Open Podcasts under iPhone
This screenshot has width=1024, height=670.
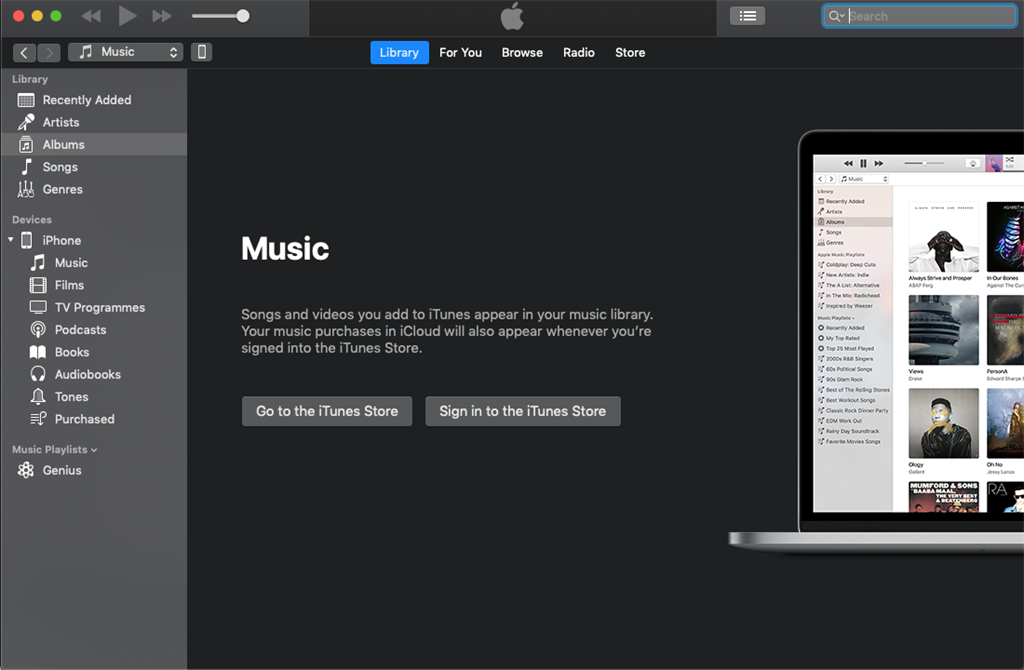click(94, 330)
